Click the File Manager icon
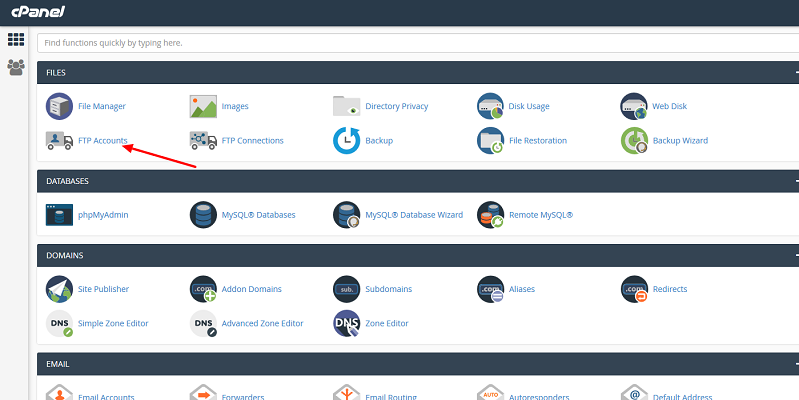 point(60,106)
